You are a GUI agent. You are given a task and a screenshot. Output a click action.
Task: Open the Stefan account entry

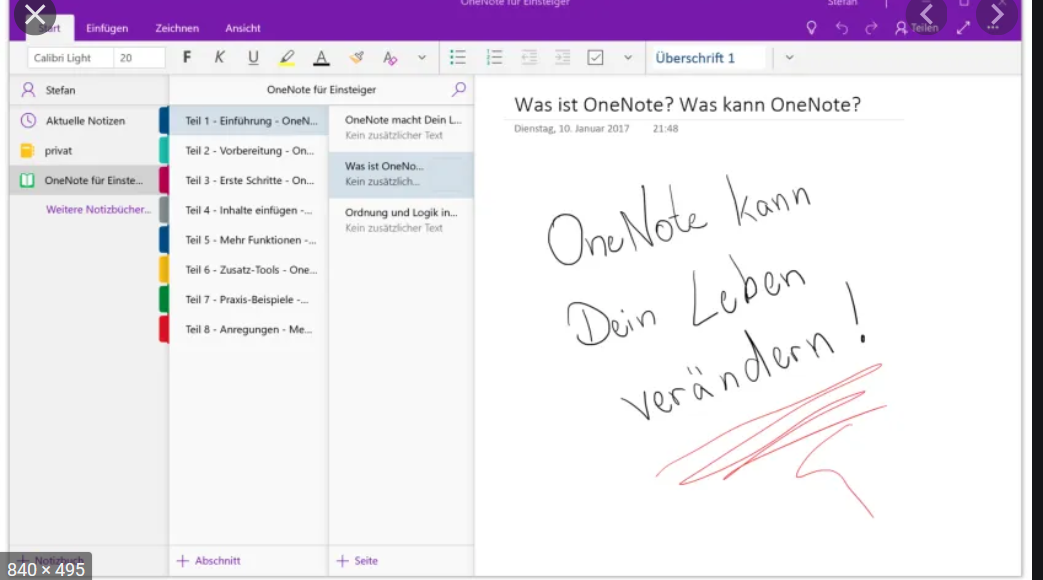89,90
